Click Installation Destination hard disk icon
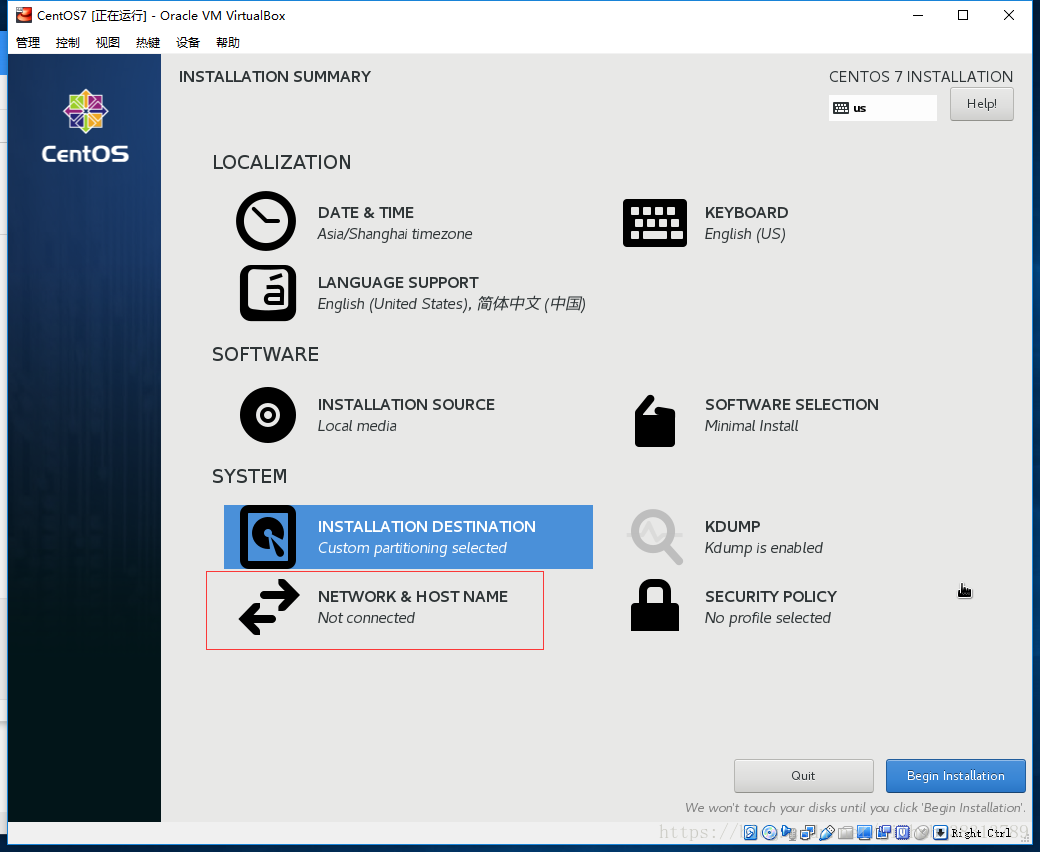Screen dimensions: 1040x852 point(268,537)
